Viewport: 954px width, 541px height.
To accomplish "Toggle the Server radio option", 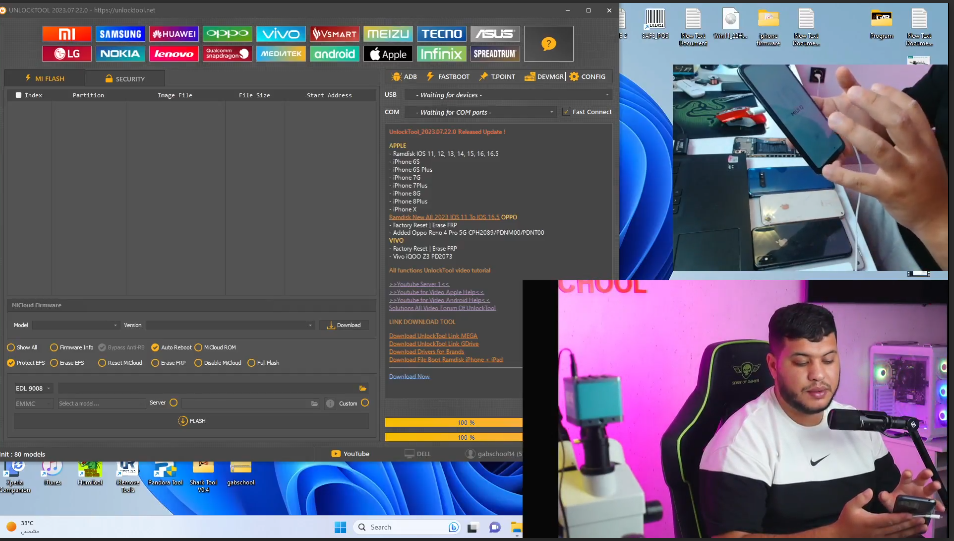I will (174, 403).
